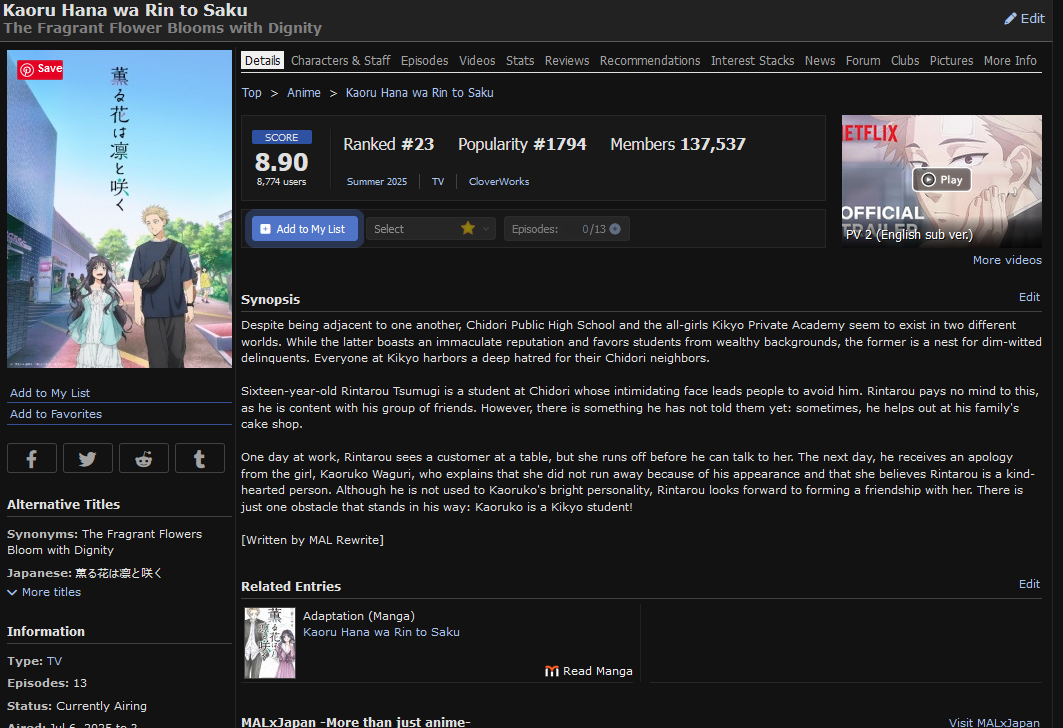Image resolution: width=1063 pixels, height=728 pixels.
Task: Click the Pinterest Save button on the poster
Action: 40,69
